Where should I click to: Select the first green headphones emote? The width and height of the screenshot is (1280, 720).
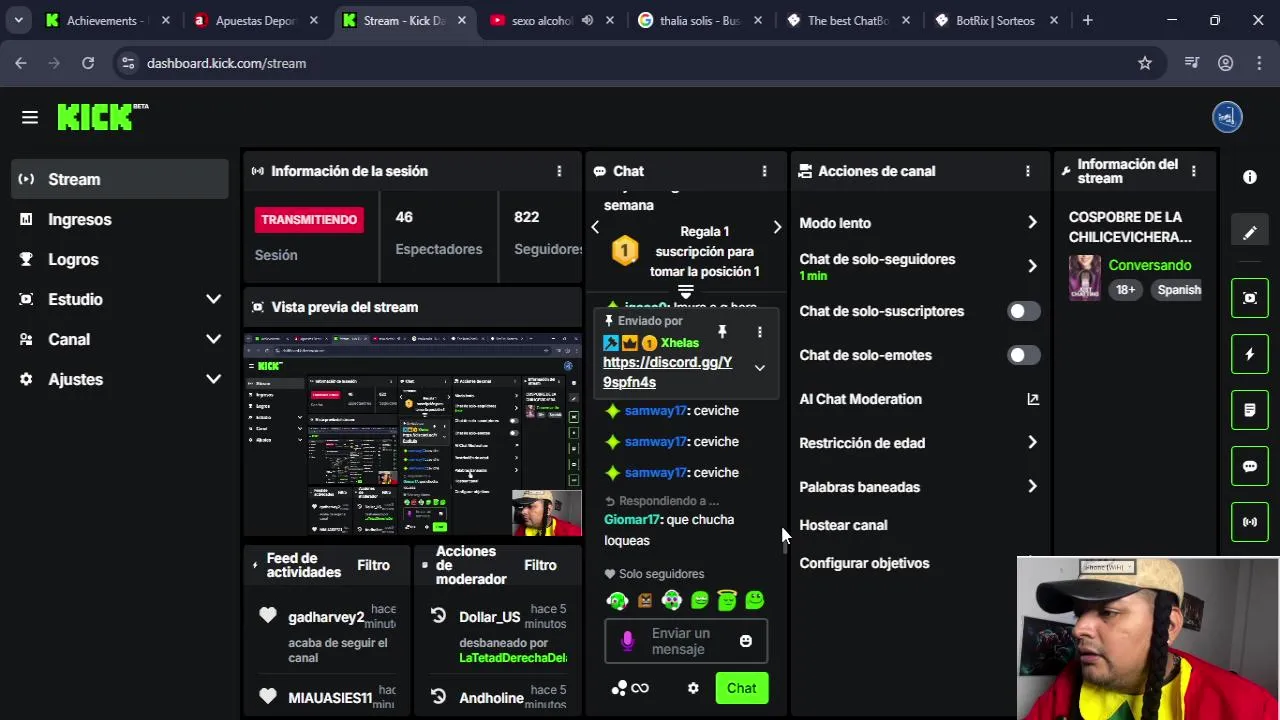(x=617, y=600)
